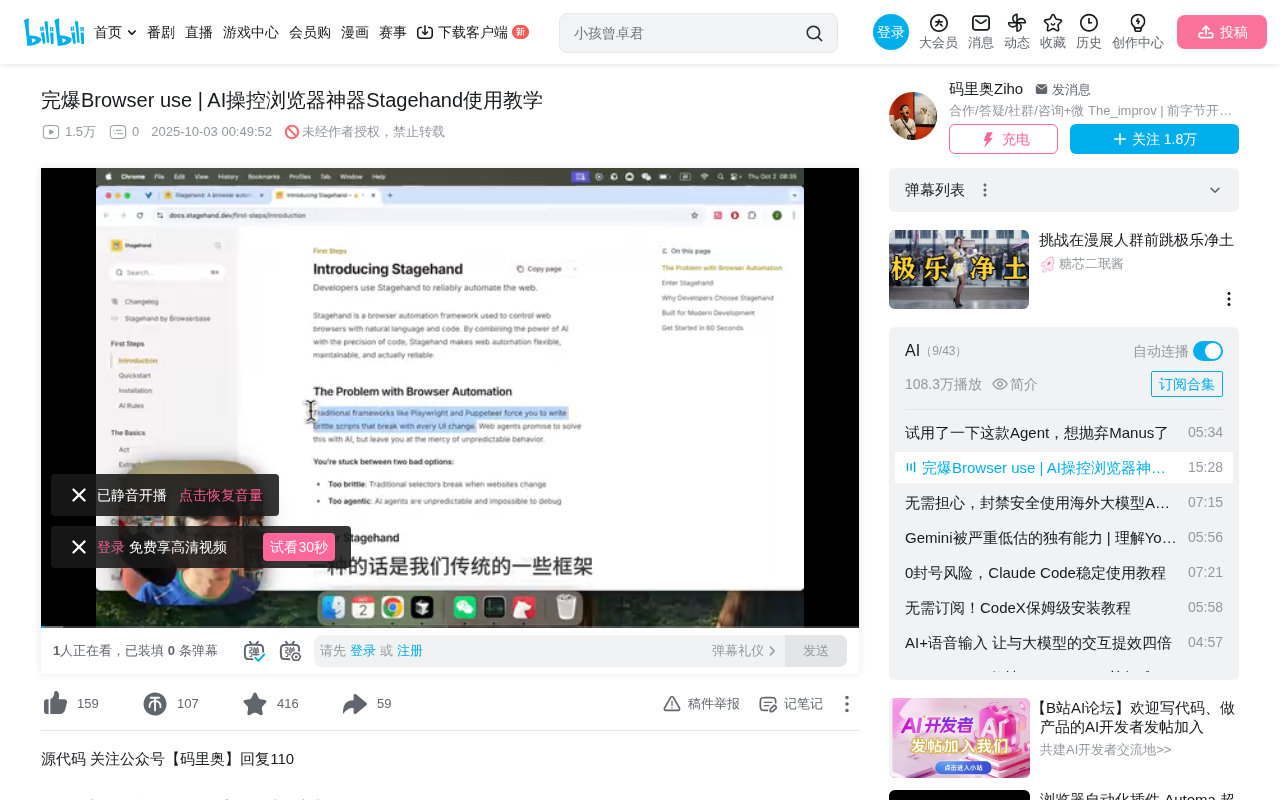Open 【B站AI论坛】欢迎写代码 promo title

[1137, 717]
